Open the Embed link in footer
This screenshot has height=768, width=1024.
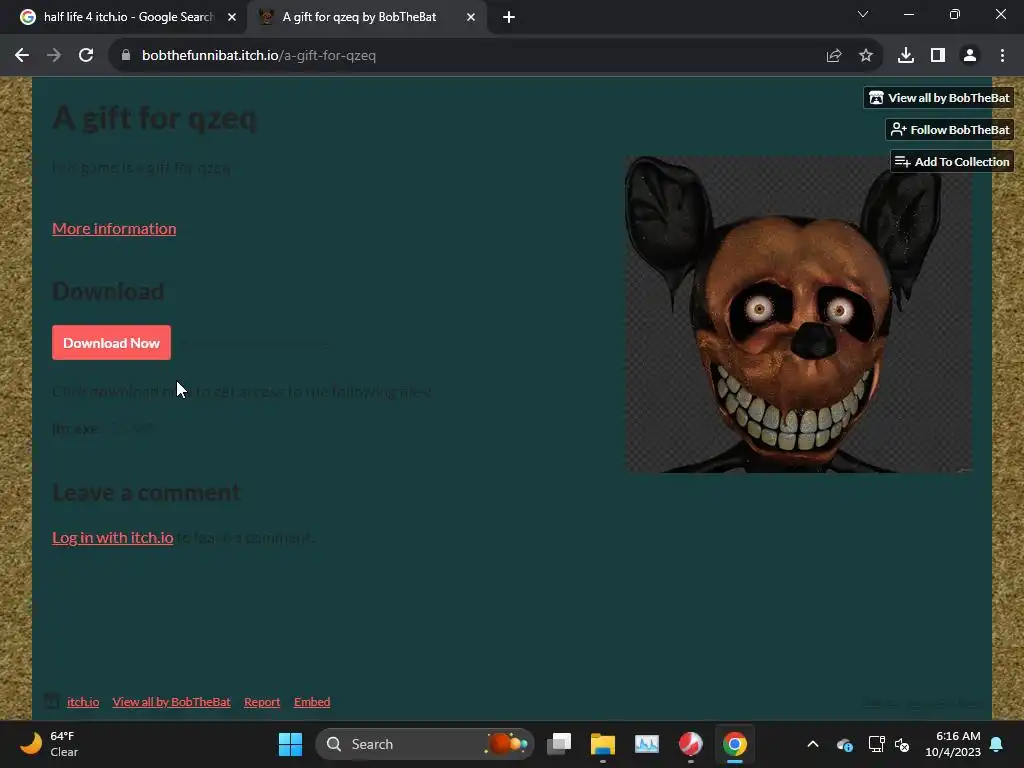pyautogui.click(x=312, y=702)
